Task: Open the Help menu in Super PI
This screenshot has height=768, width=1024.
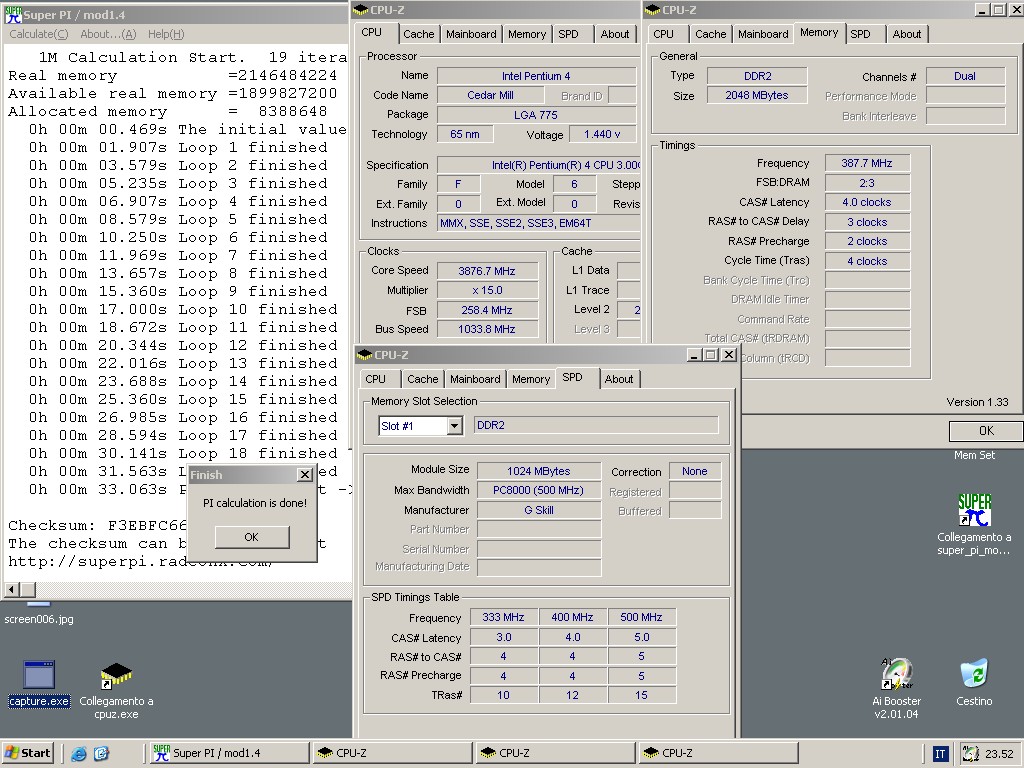Action: (166, 34)
